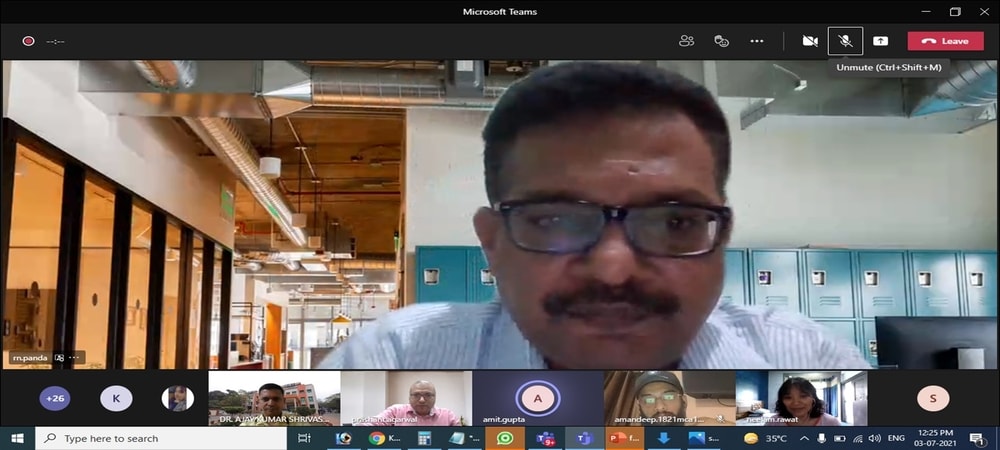Select the amit.gupta participant tile

[x=537, y=398]
